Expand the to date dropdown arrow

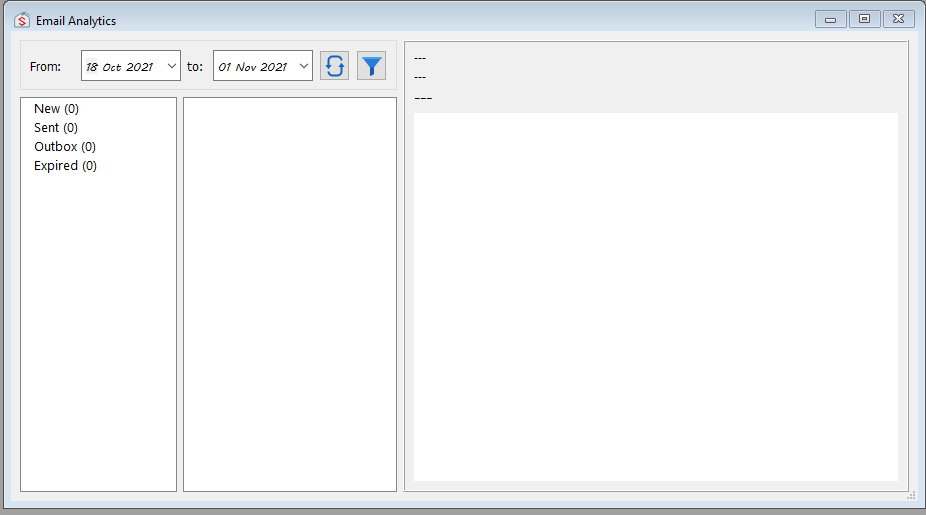pos(303,66)
